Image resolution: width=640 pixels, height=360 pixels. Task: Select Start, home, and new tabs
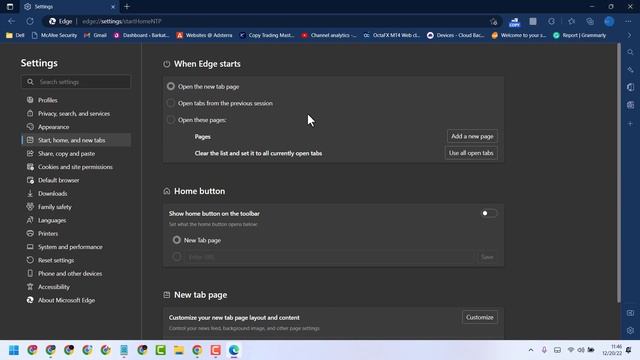click(x=76, y=140)
